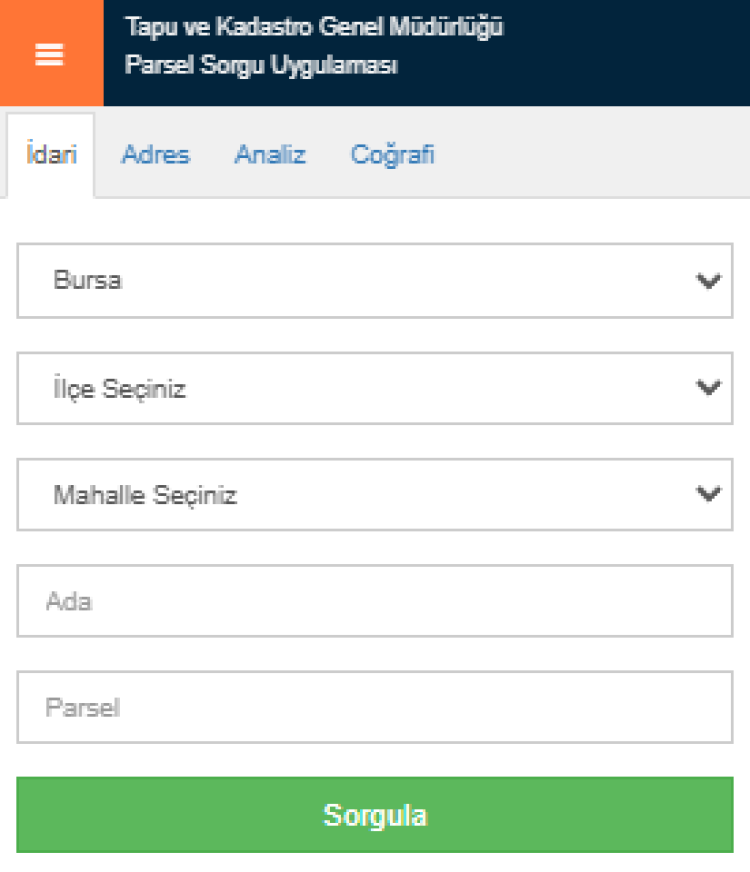
Task: Open the province dropdown showing Bursa
Action: point(374,281)
